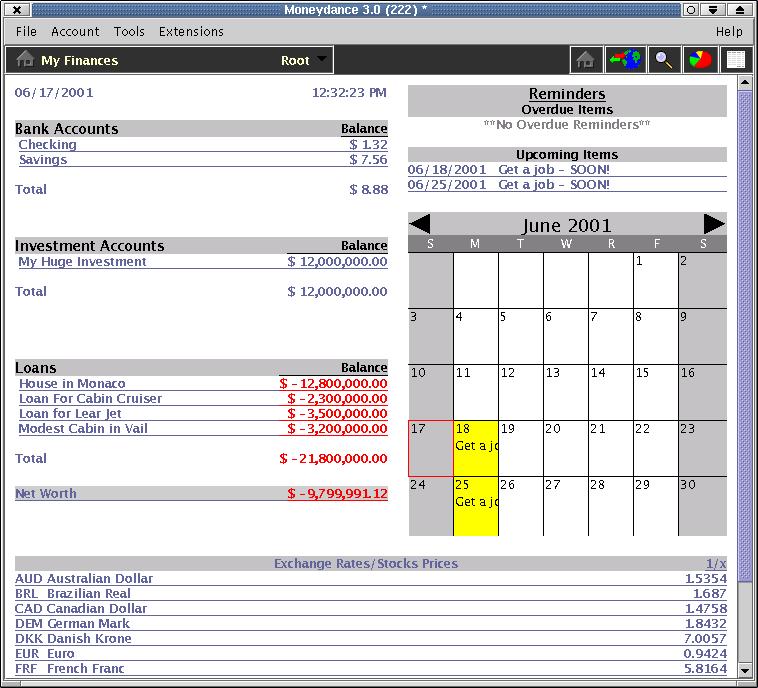Open the Checking account link
The width and height of the screenshot is (758, 688).
[x=47, y=145]
